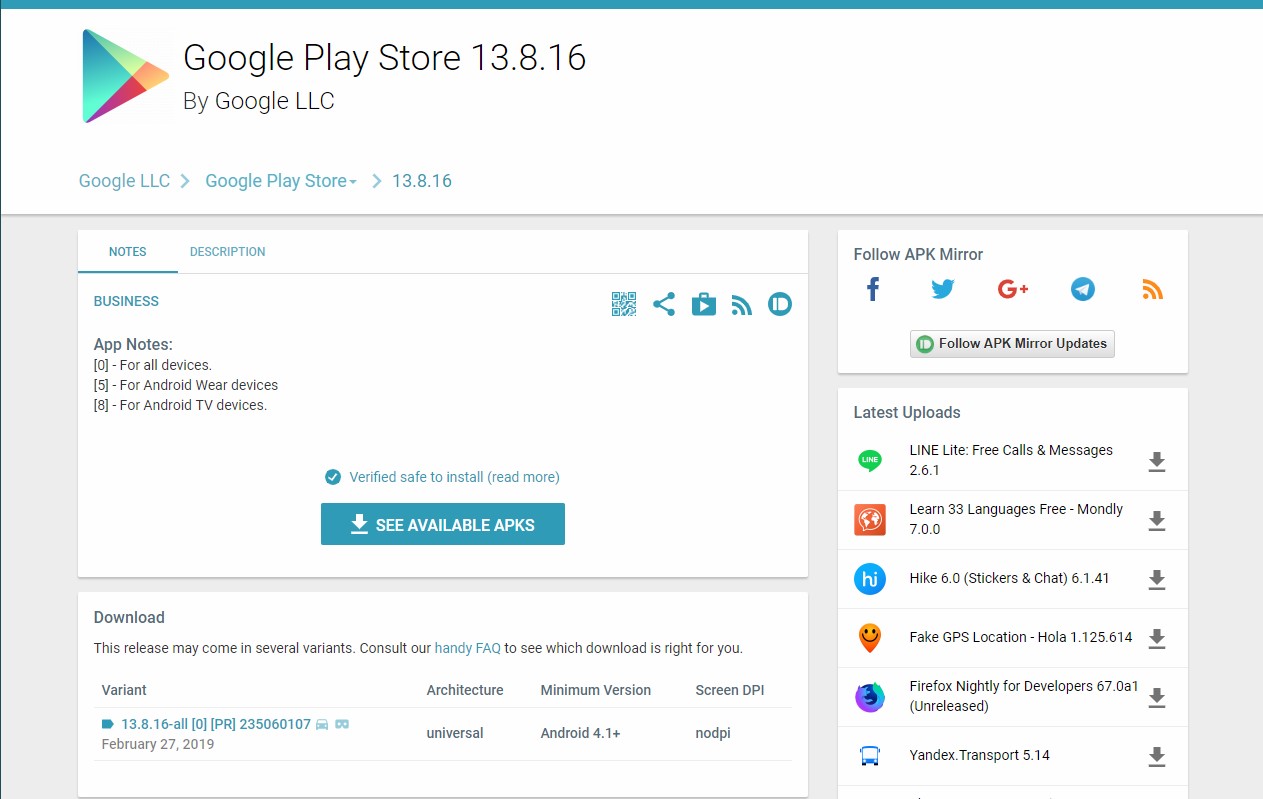Click the VR headset icon on variant row
This screenshot has height=799, width=1263.
(342, 724)
